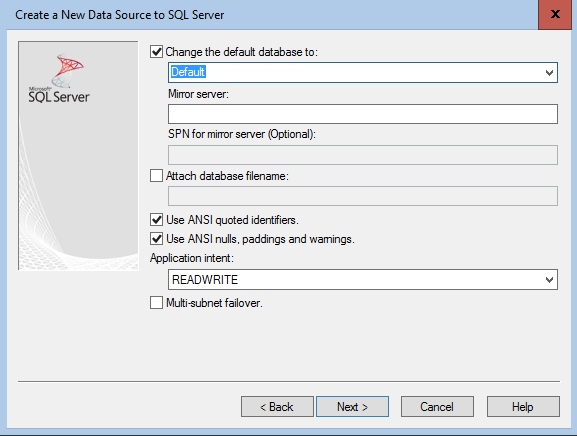The image size is (577, 436).
Task: Go to the previous step with Back
Action: [x=277, y=407]
